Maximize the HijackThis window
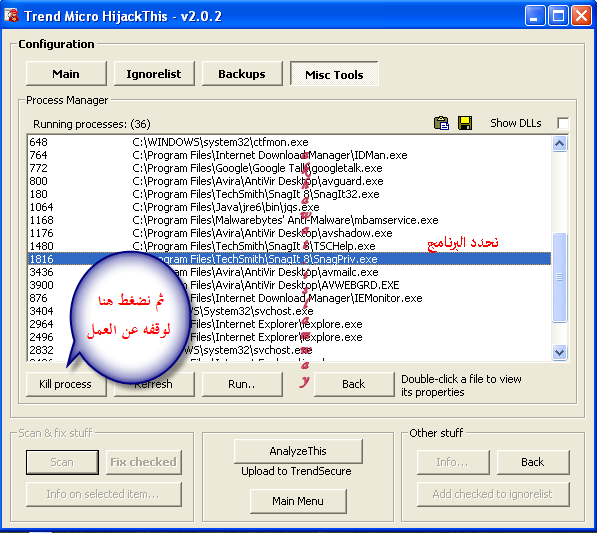 [558, 16]
